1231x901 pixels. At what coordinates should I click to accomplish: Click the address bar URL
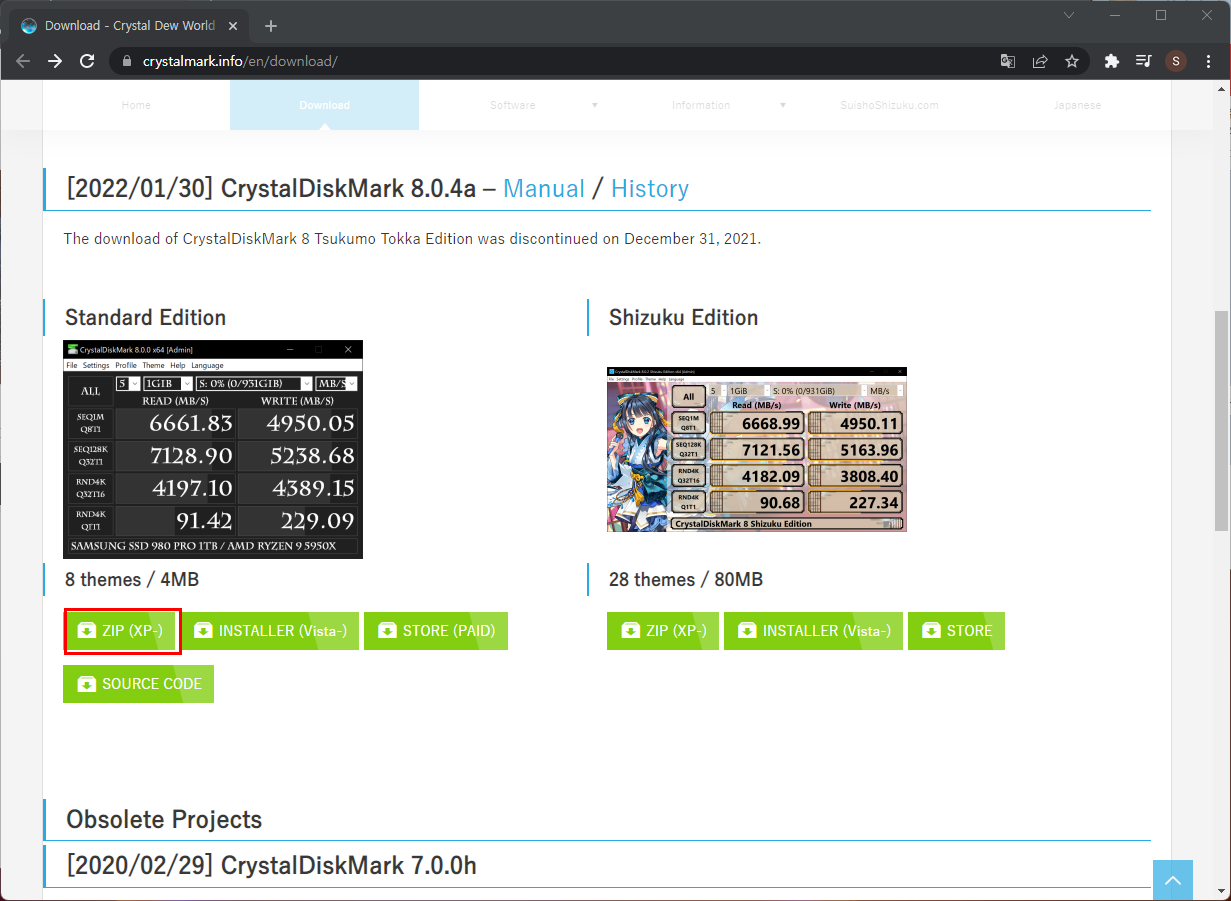tap(240, 61)
